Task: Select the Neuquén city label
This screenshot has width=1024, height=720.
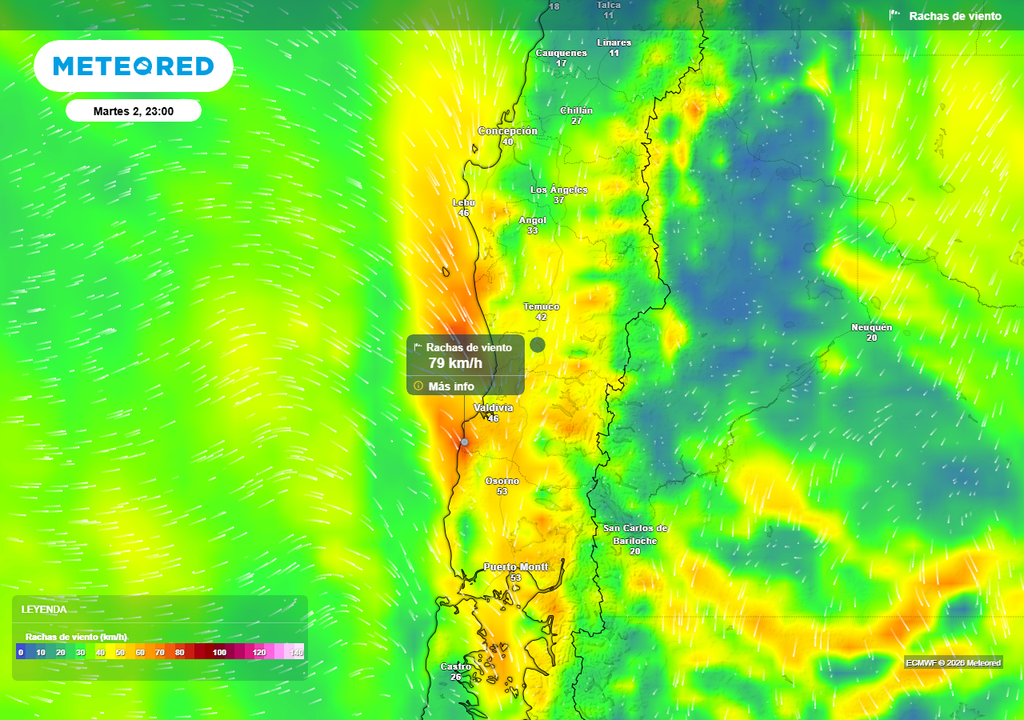Action: (x=871, y=327)
